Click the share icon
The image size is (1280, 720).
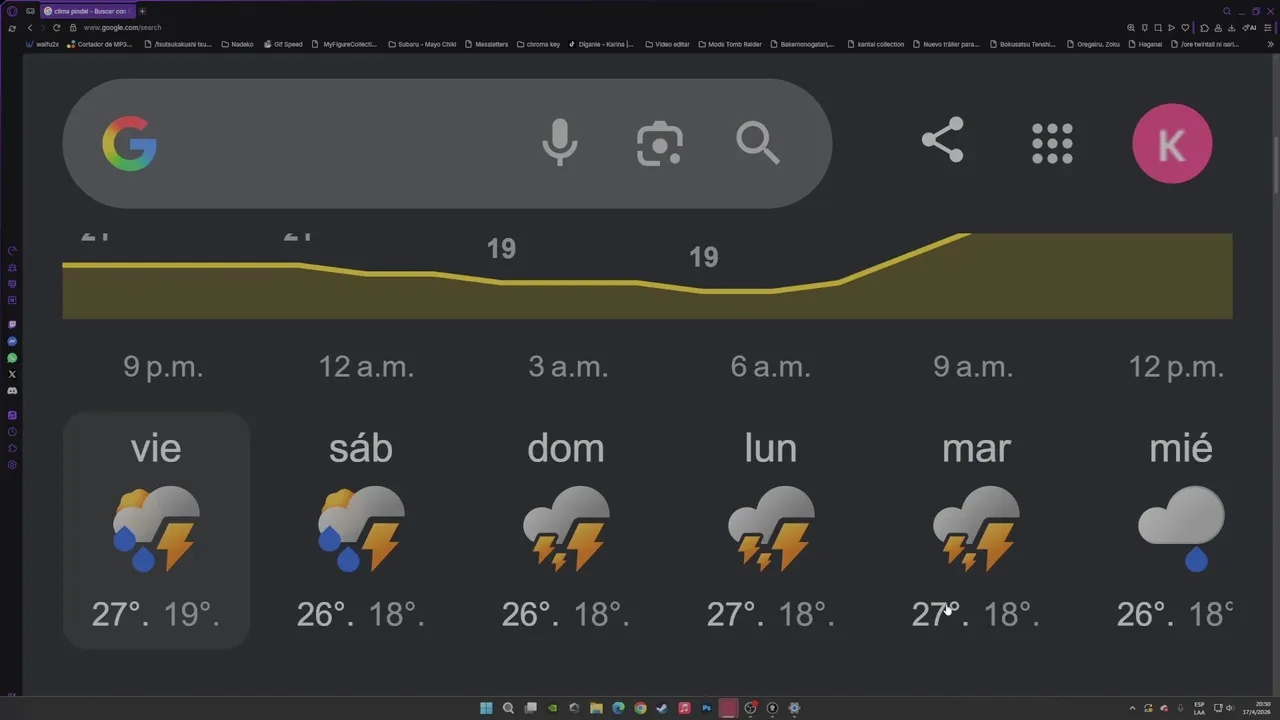[942, 140]
